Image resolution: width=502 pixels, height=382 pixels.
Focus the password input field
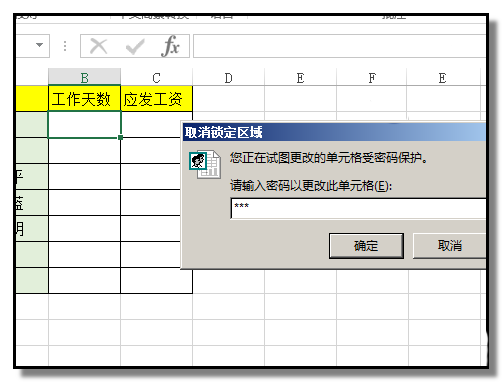tap(358, 209)
